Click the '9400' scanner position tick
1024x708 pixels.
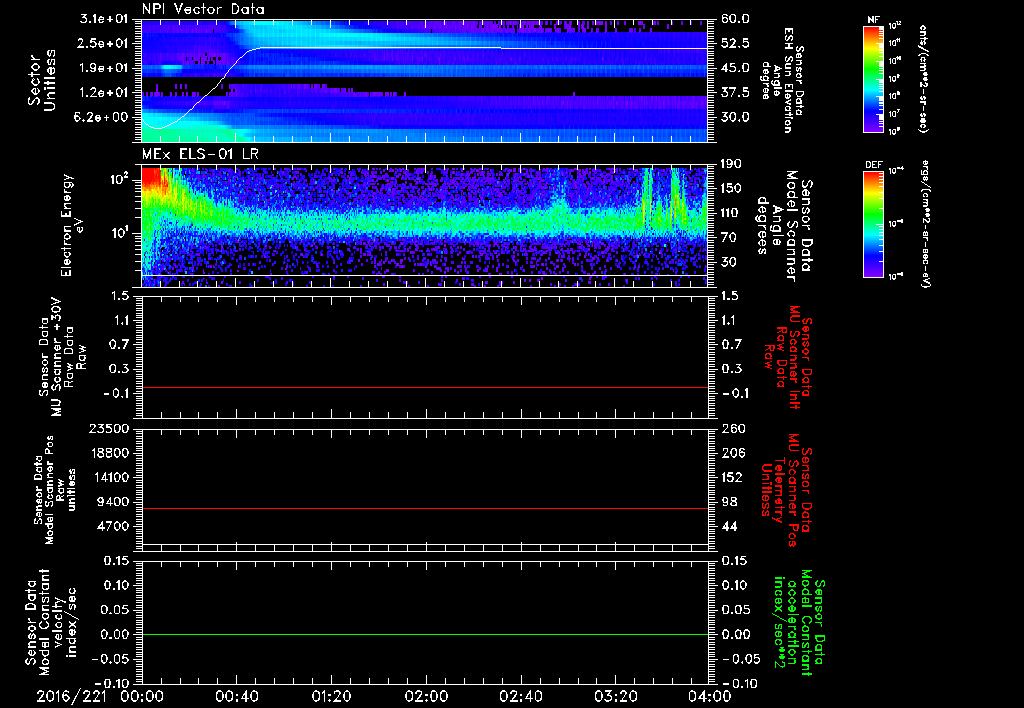113,502
